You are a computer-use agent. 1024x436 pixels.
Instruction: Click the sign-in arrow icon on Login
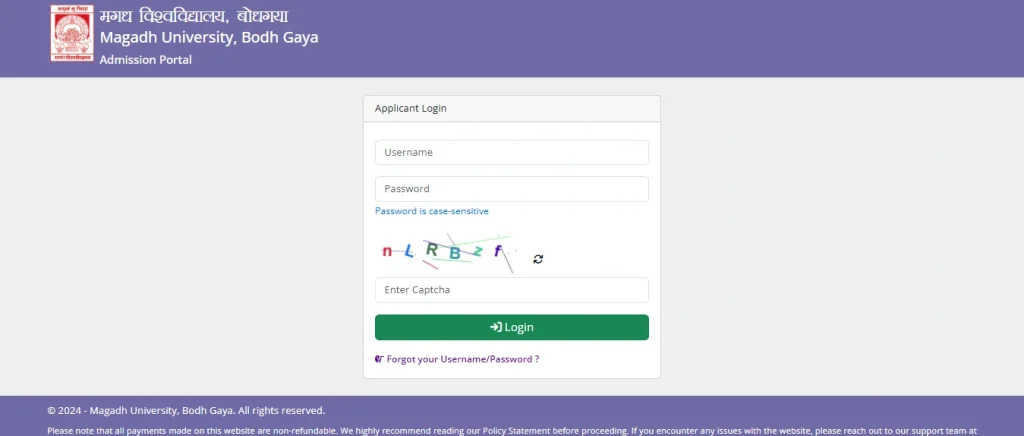[496, 327]
